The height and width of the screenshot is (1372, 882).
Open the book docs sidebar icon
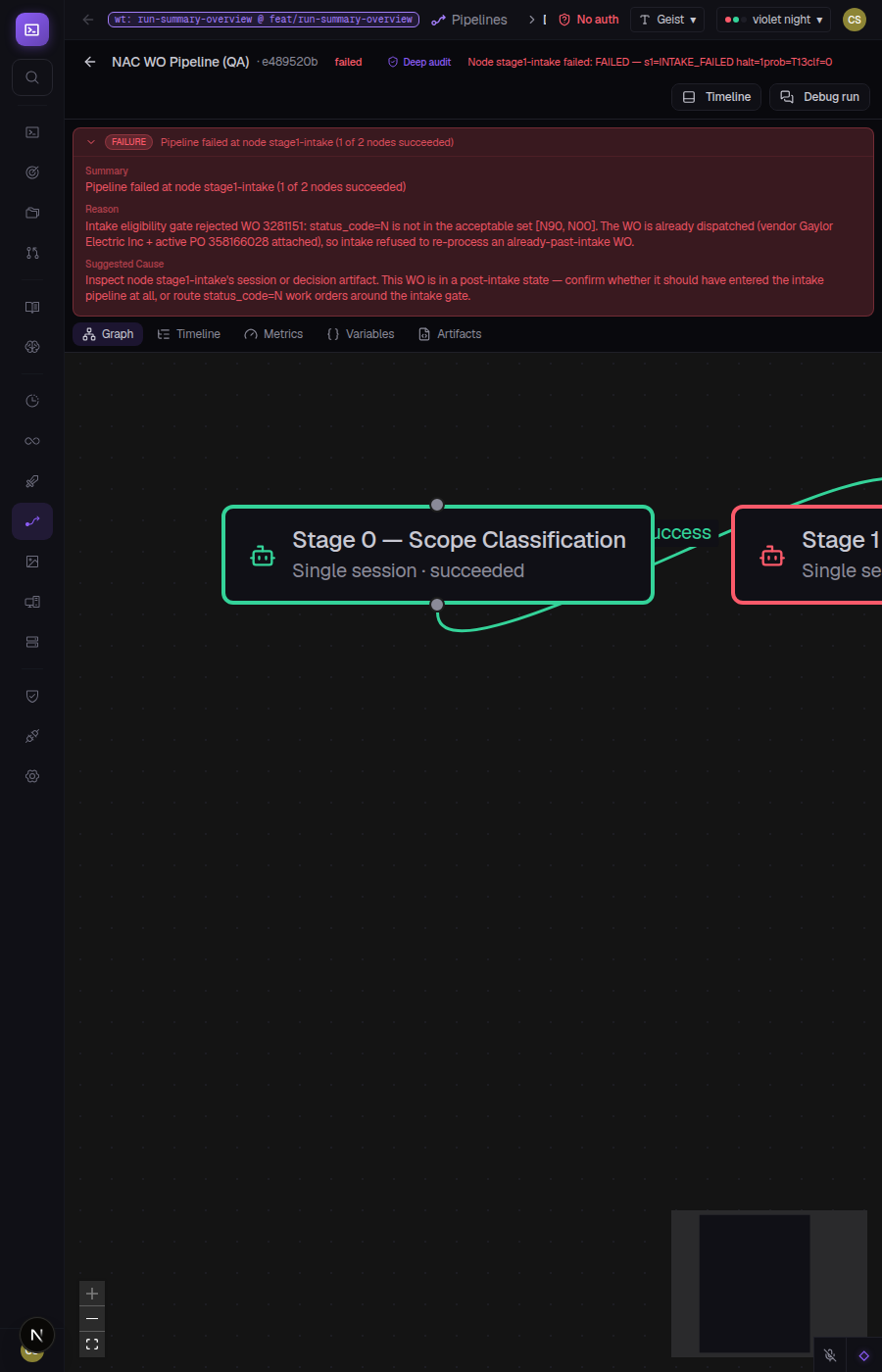pyautogui.click(x=32, y=307)
